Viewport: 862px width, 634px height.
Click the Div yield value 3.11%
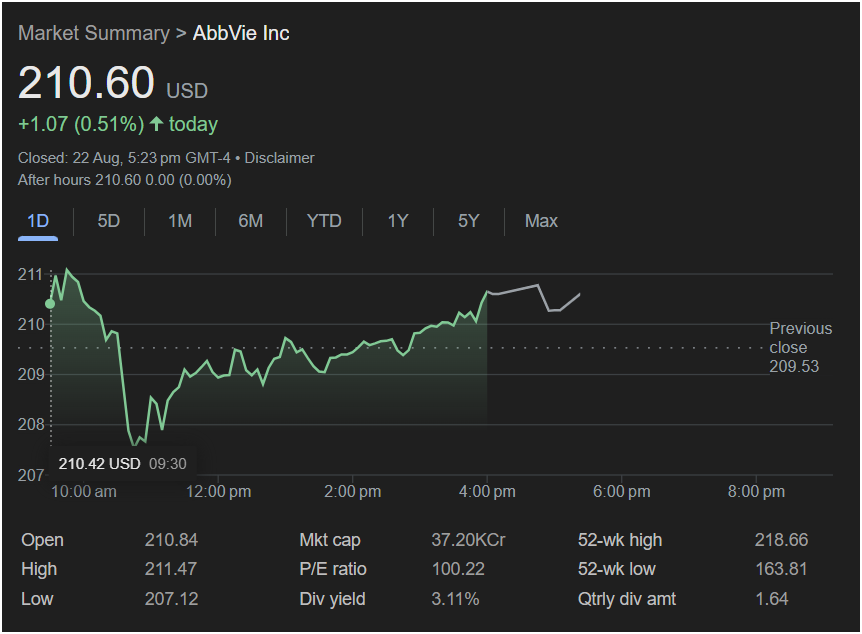455,599
